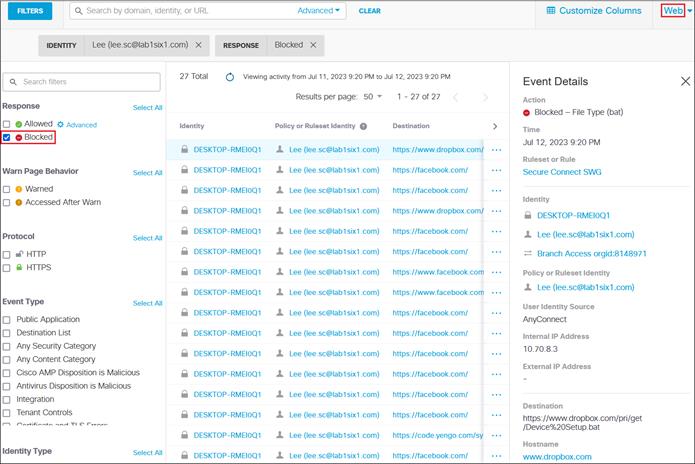Click the red Blocked action icon in Event Details
The image size is (695, 464).
tap(527, 113)
